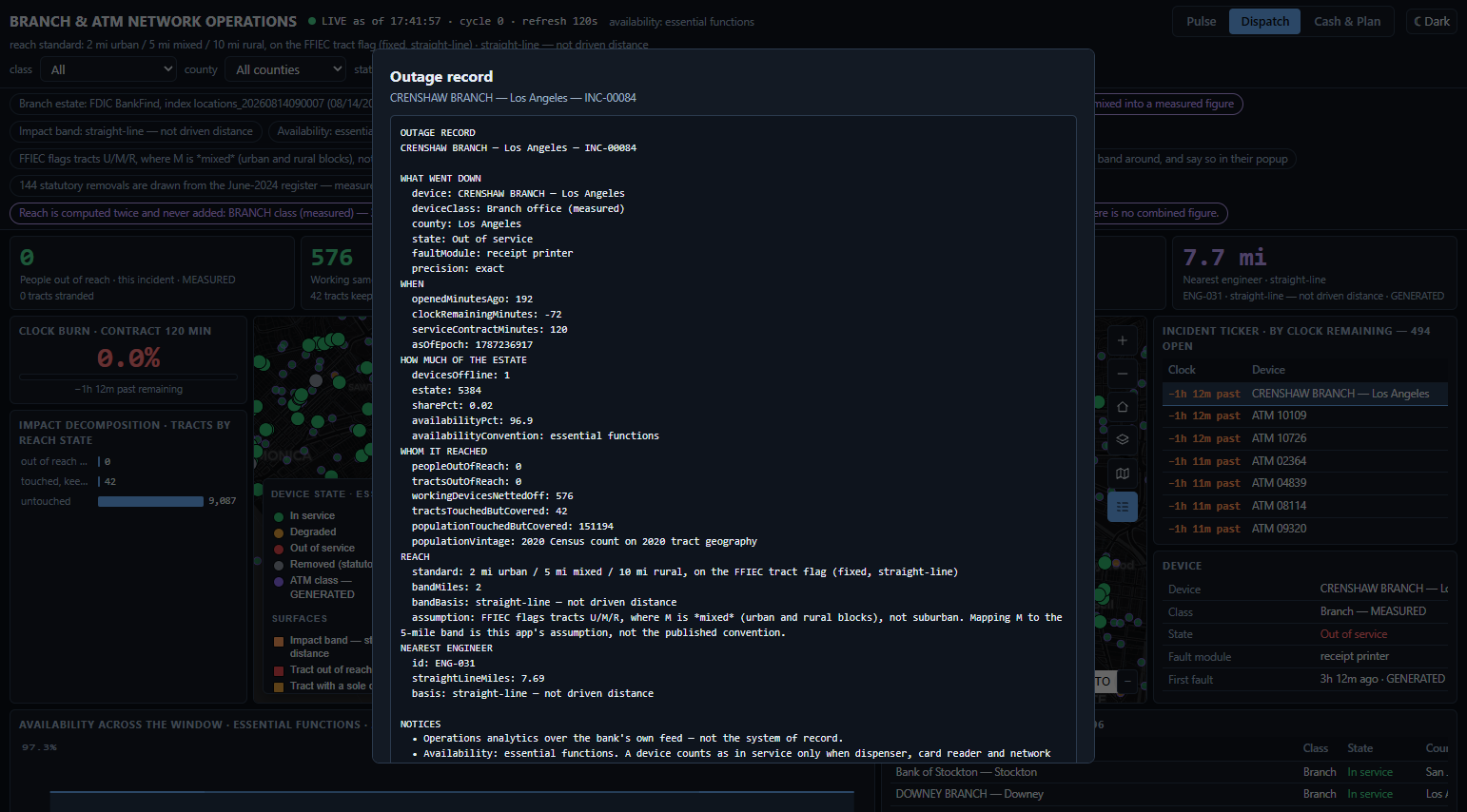The image size is (1467, 812).
Task: Select CRENSHAW BRANCH row in incident ticker
Action: (1305, 394)
